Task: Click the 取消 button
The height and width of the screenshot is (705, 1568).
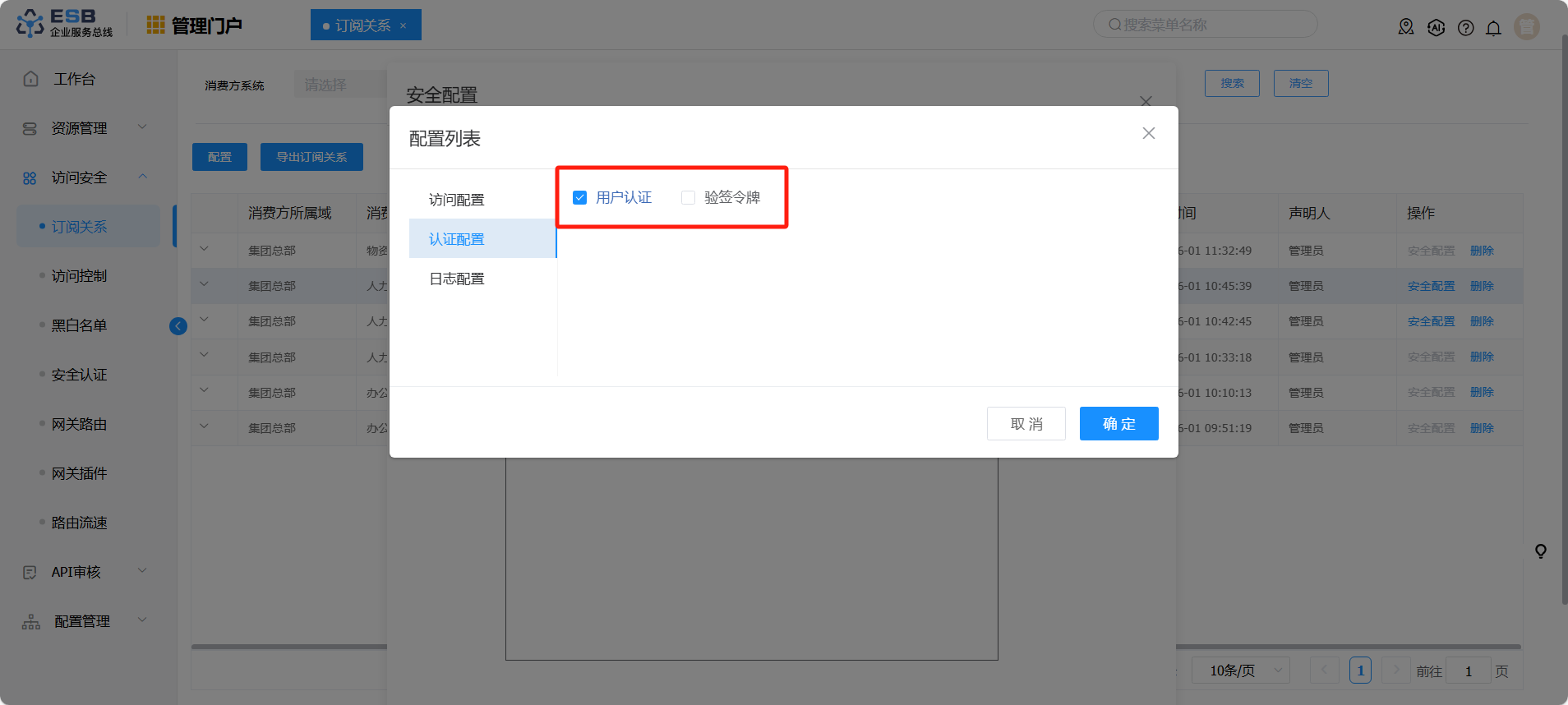Action: click(1026, 424)
